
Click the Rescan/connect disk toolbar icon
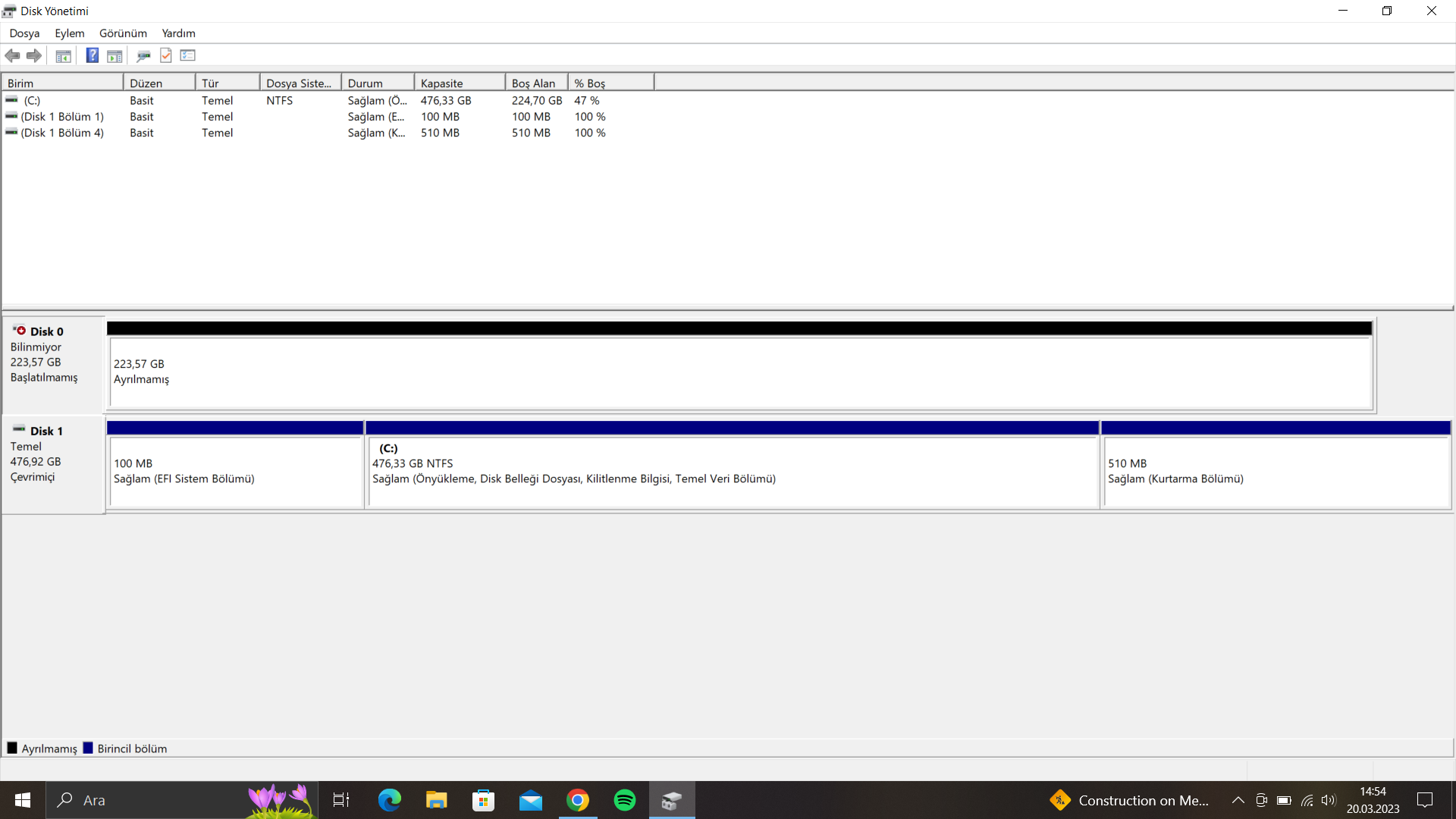pos(143,55)
